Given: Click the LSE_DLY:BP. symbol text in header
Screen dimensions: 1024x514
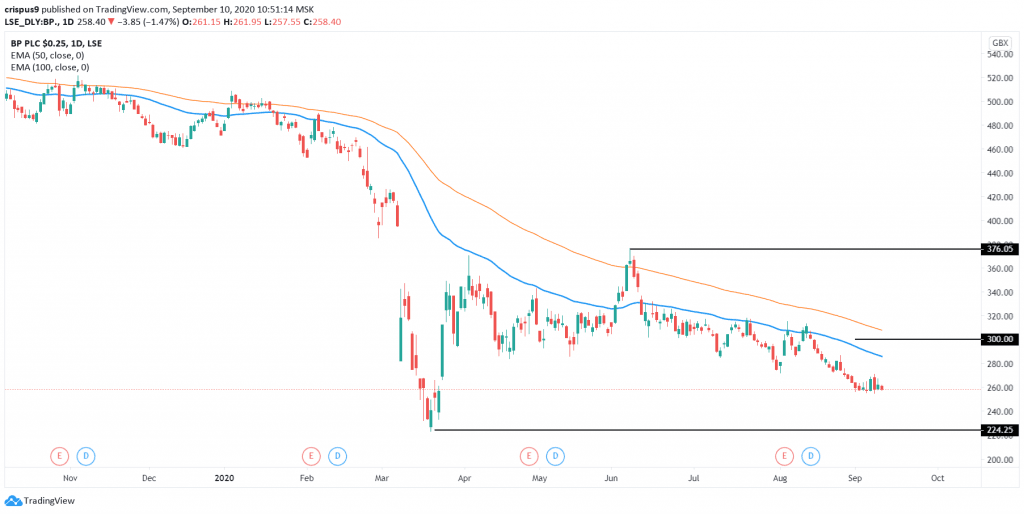Looking at the screenshot, I should [x=33, y=22].
